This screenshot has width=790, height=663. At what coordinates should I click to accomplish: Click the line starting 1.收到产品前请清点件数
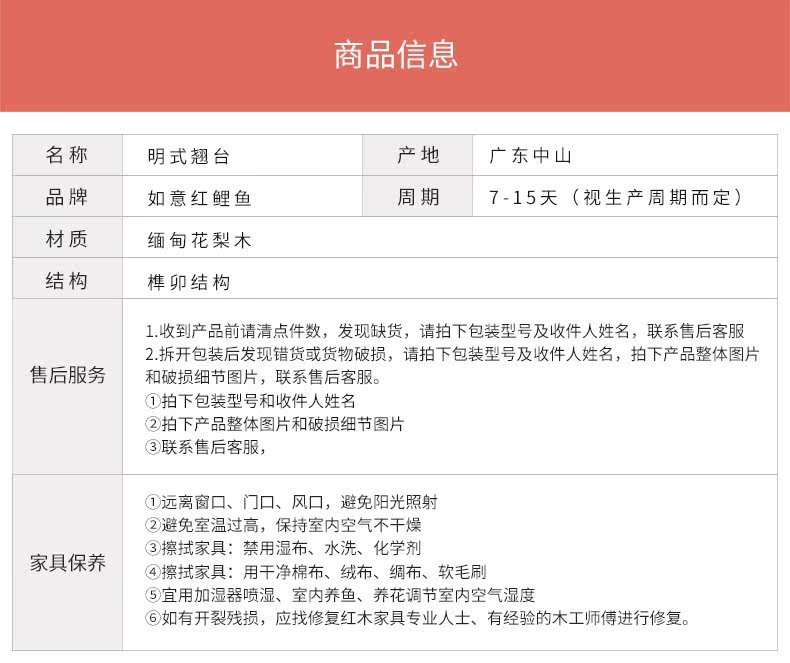(445, 331)
